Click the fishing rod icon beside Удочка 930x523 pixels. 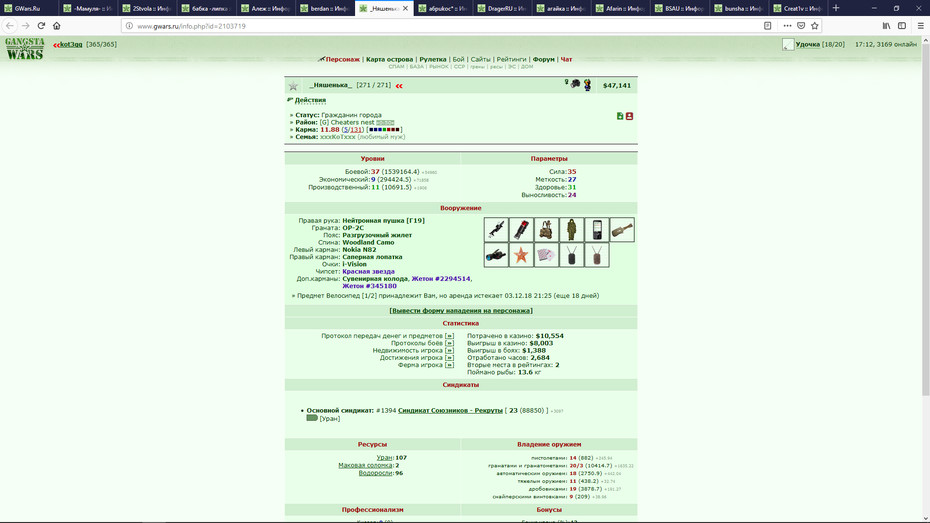pos(788,44)
